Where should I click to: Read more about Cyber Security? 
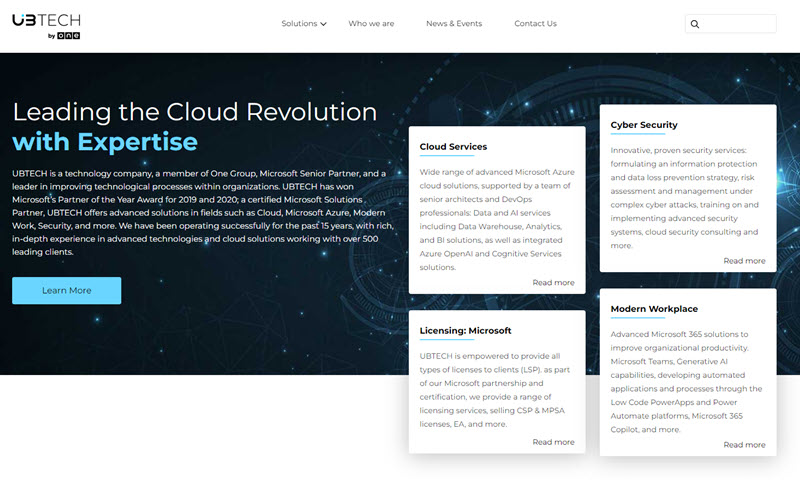[x=744, y=261]
